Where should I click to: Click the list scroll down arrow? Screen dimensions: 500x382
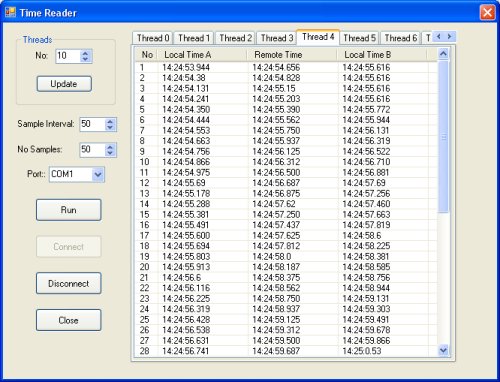coord(443,350)
